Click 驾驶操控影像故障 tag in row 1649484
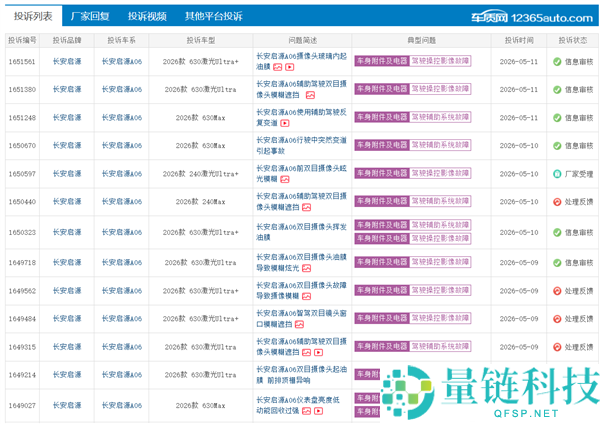Viewport: 600px width, 424px height. [x=440, y=318]
